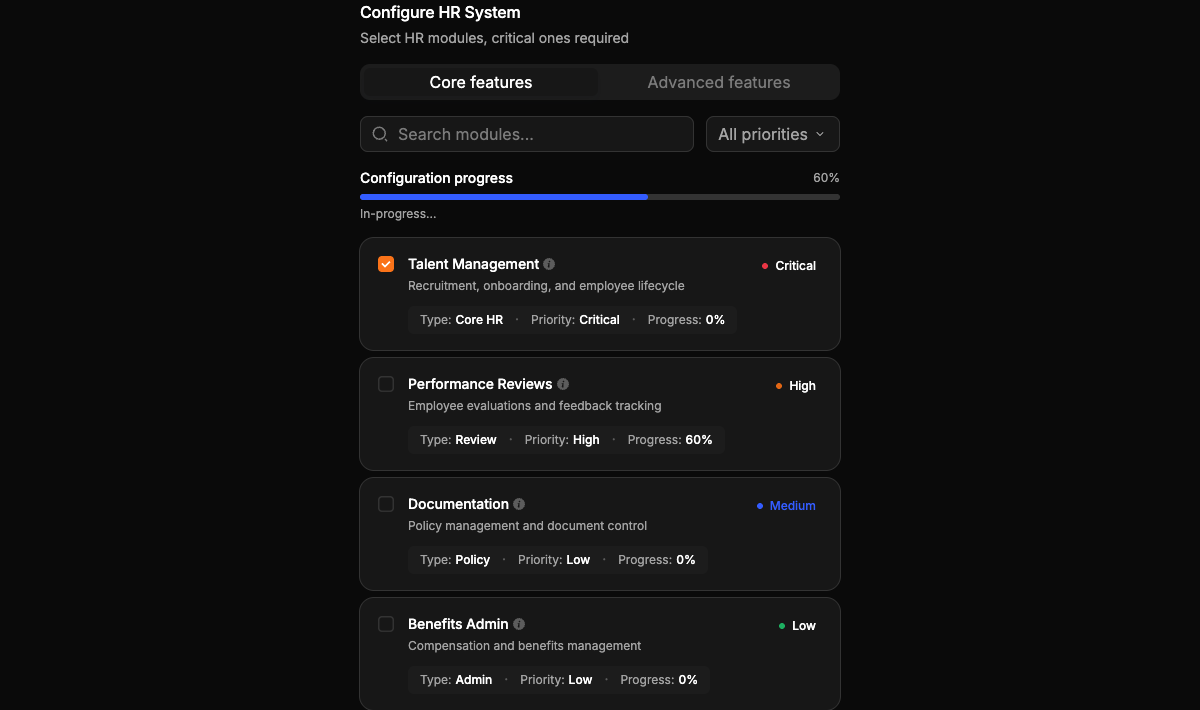The image size is (1200, 710).
Task: Check the Performance Reviews checkbox
Action: [386, 384]
